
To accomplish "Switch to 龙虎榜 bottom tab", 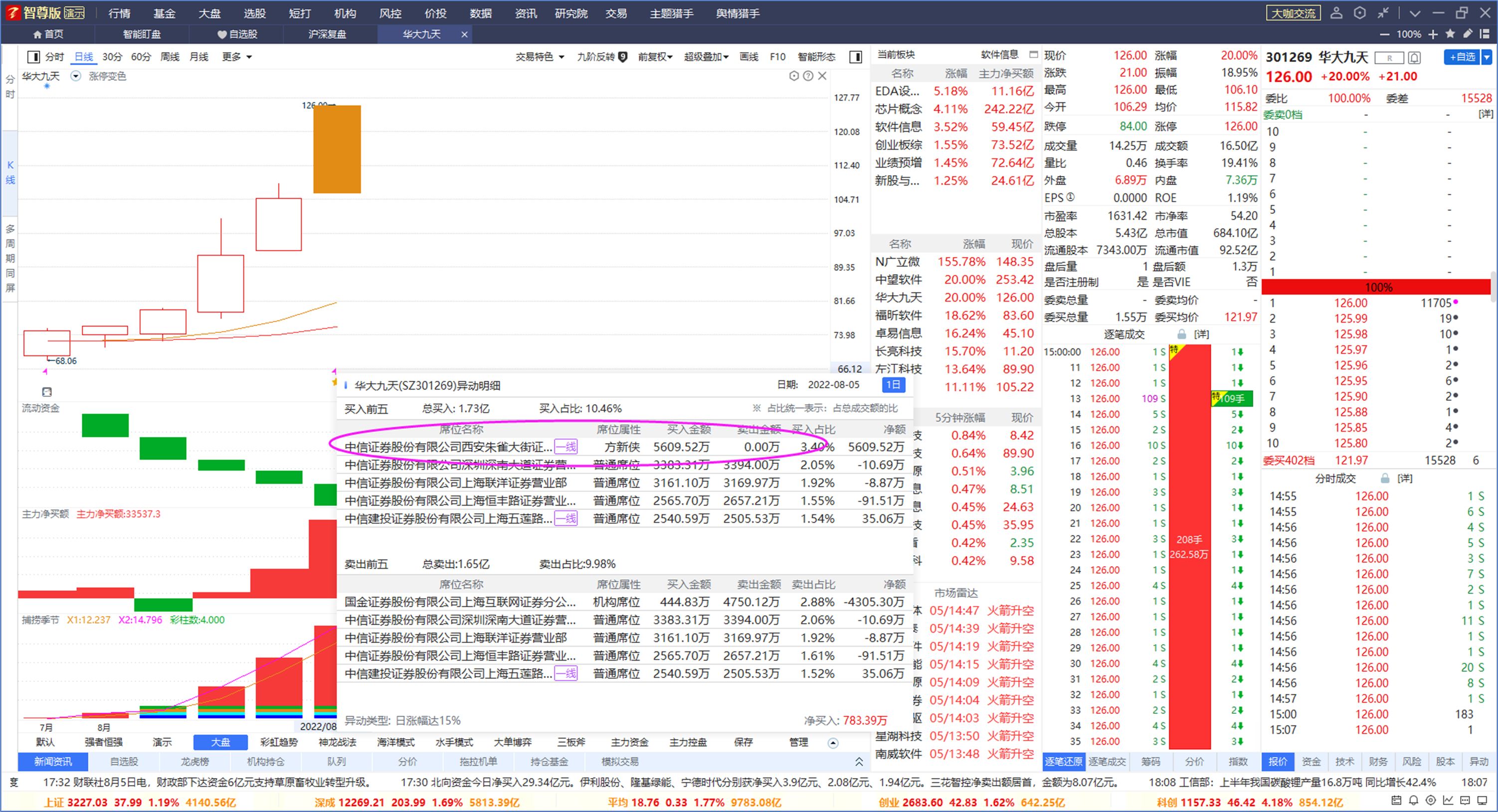I will tap(195, 762).
